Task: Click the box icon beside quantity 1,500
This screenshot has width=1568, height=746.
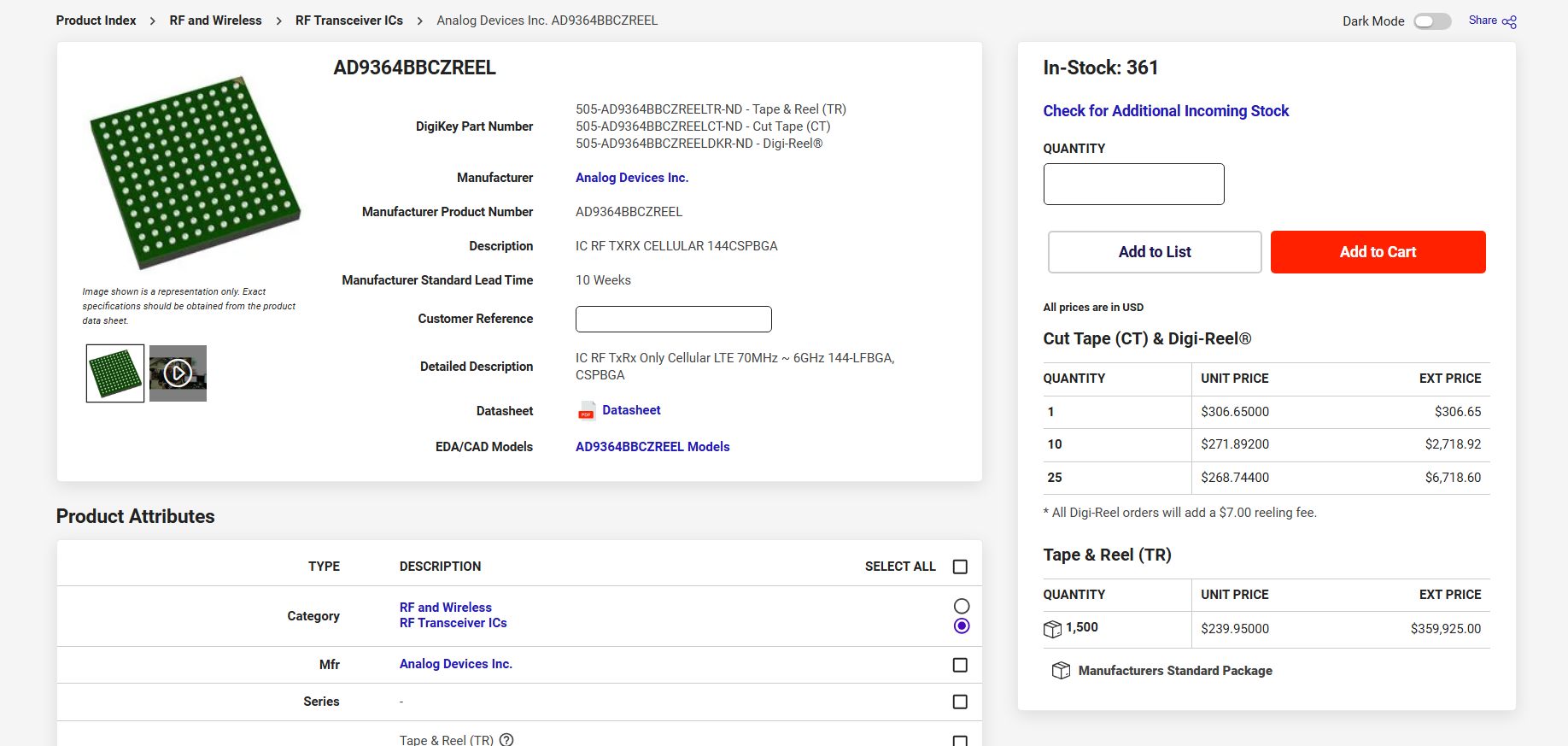Action: pos(1052,629)
